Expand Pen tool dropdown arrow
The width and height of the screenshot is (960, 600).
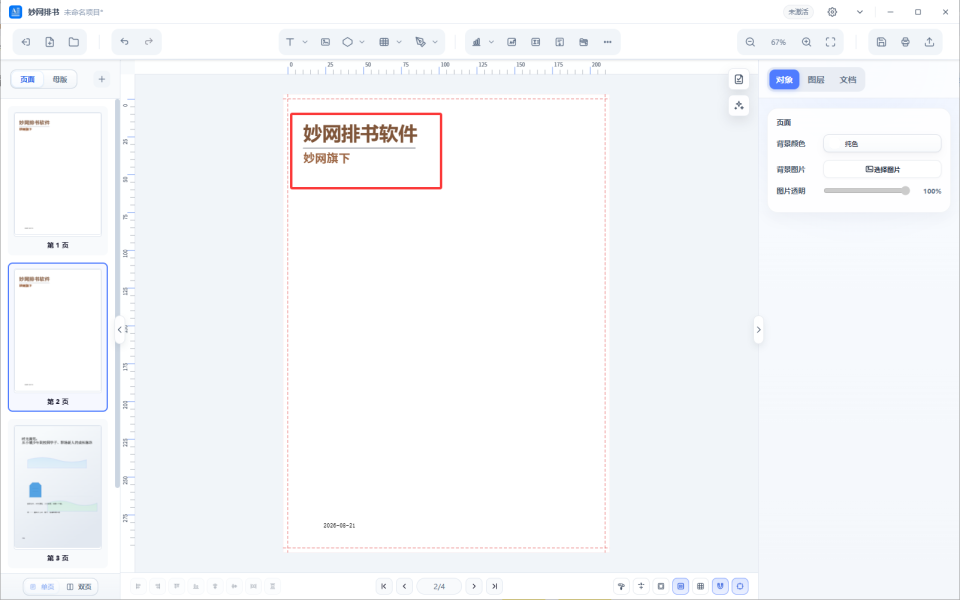435,42
